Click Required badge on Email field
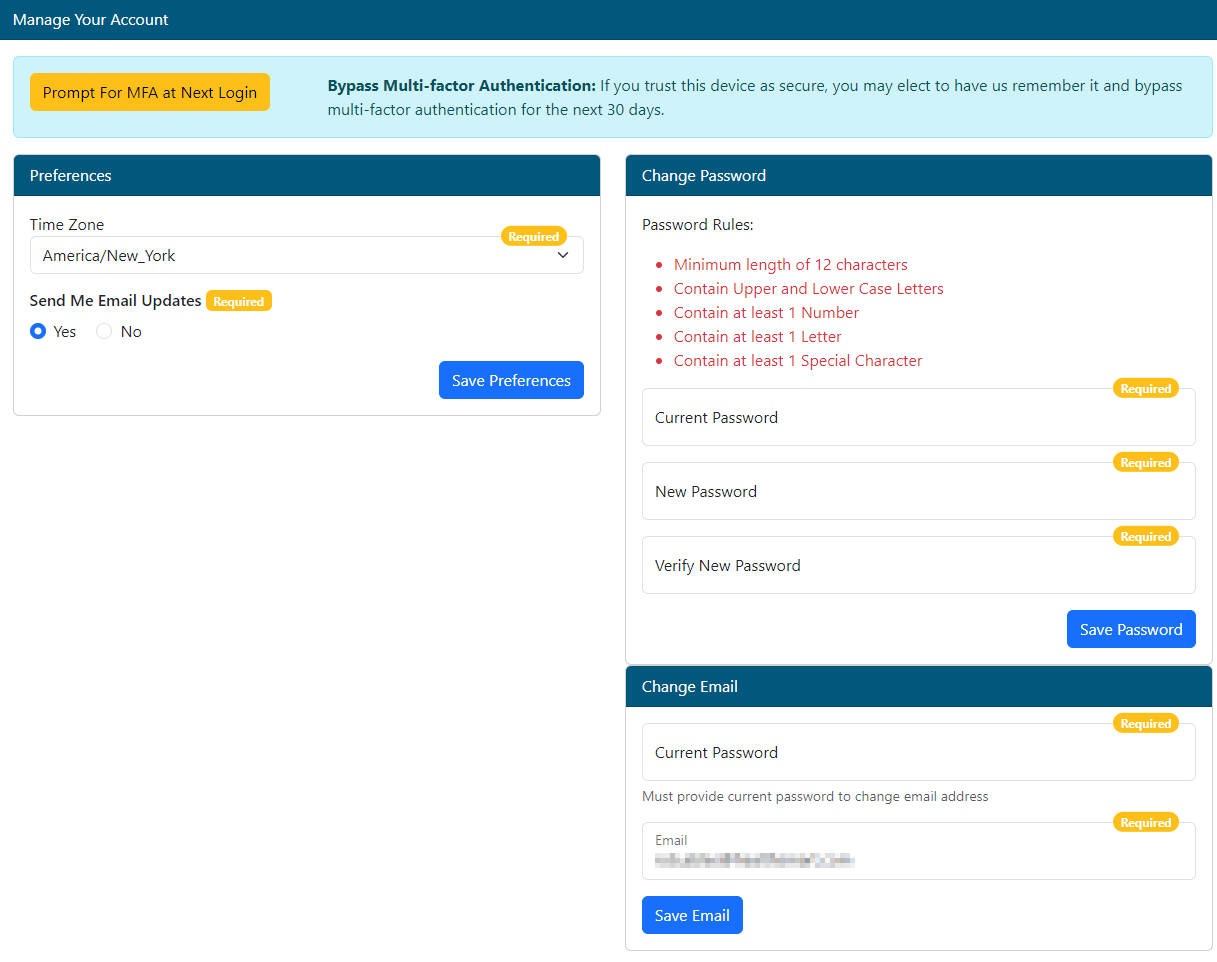1217x962 pixels. (1146, 823)
